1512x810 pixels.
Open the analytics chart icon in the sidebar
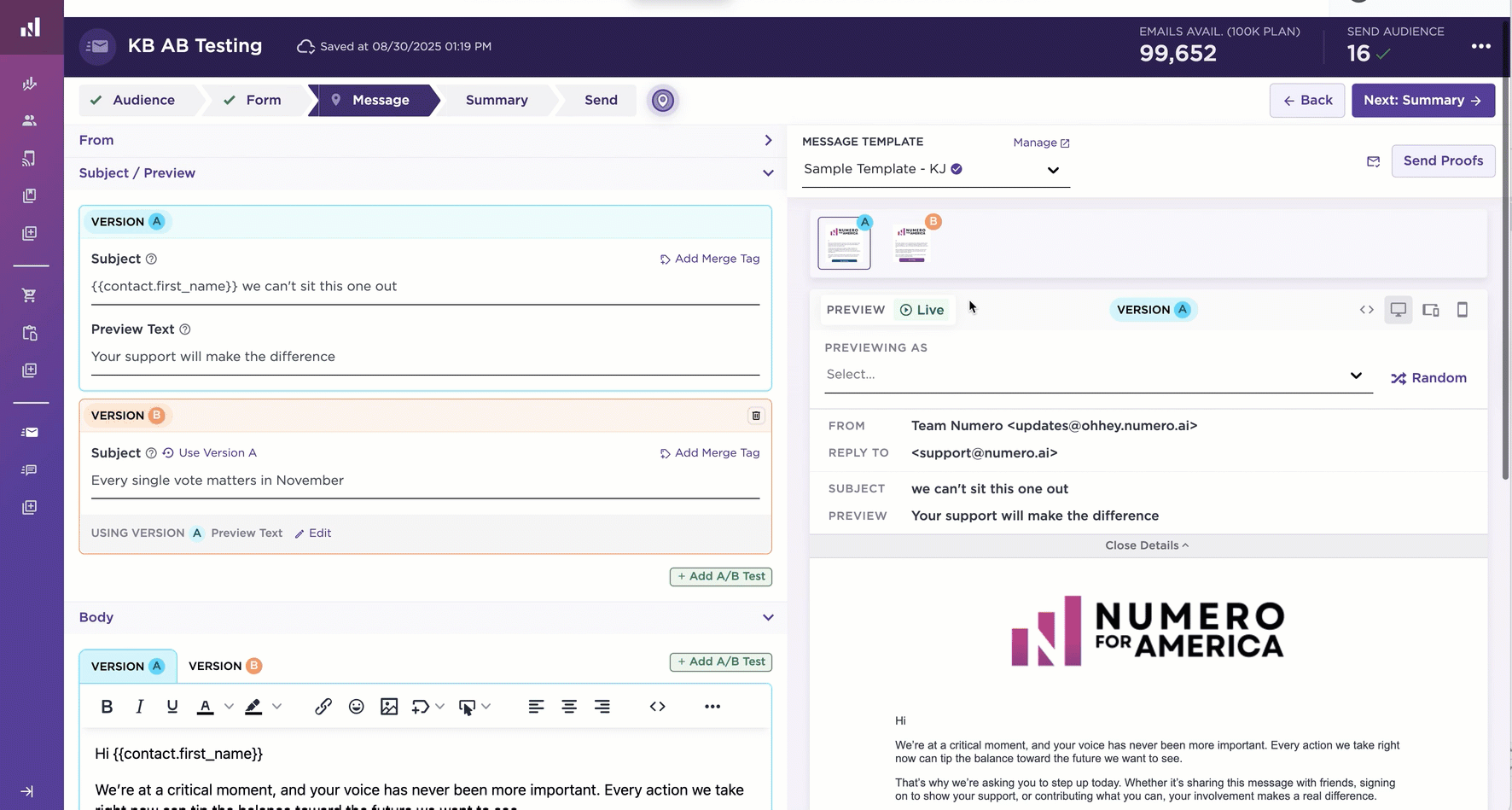30,84
